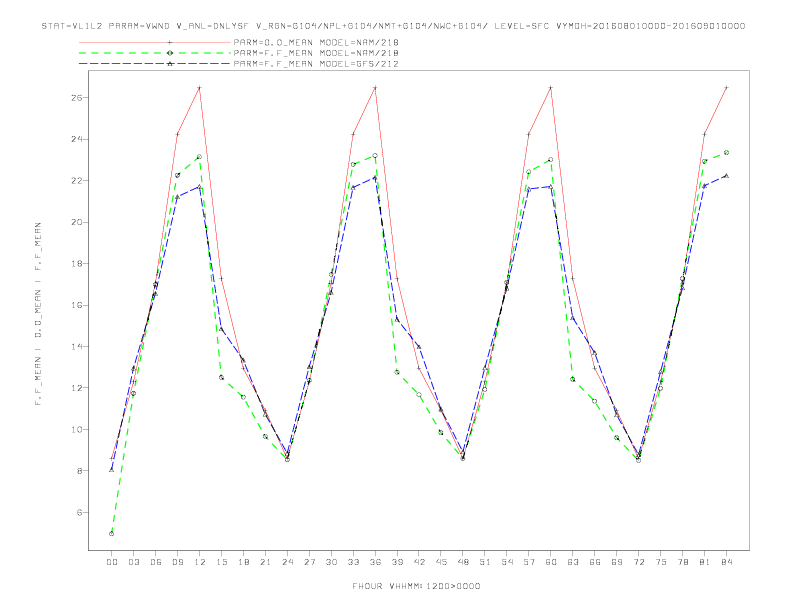Click y-axis tick value 6
This screenshot has width=792, height=612.
tap(79, 513)
